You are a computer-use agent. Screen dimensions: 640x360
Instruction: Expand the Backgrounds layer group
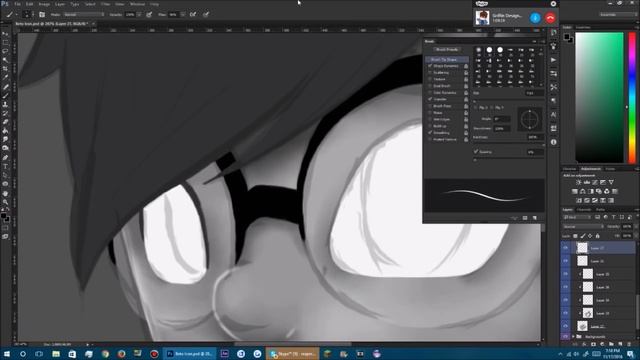point(573,337)
